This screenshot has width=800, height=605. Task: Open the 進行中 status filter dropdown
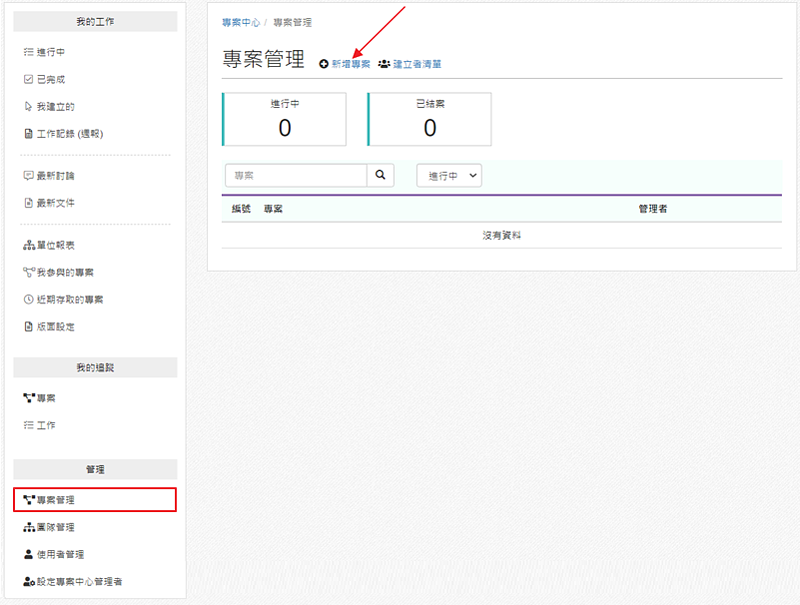449,175
